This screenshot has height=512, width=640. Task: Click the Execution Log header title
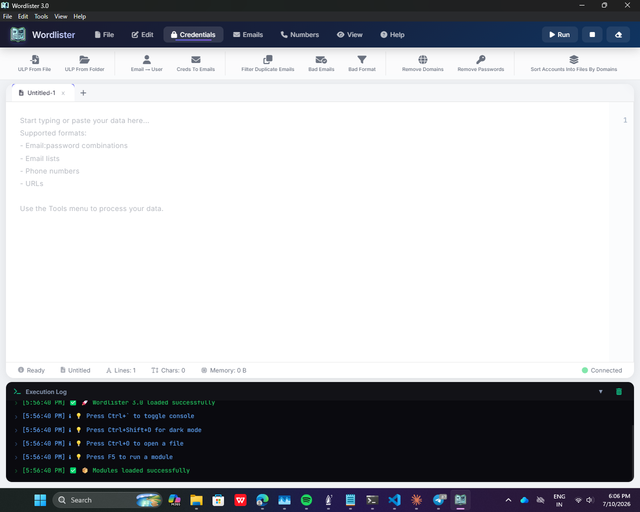tap(46, 392)
